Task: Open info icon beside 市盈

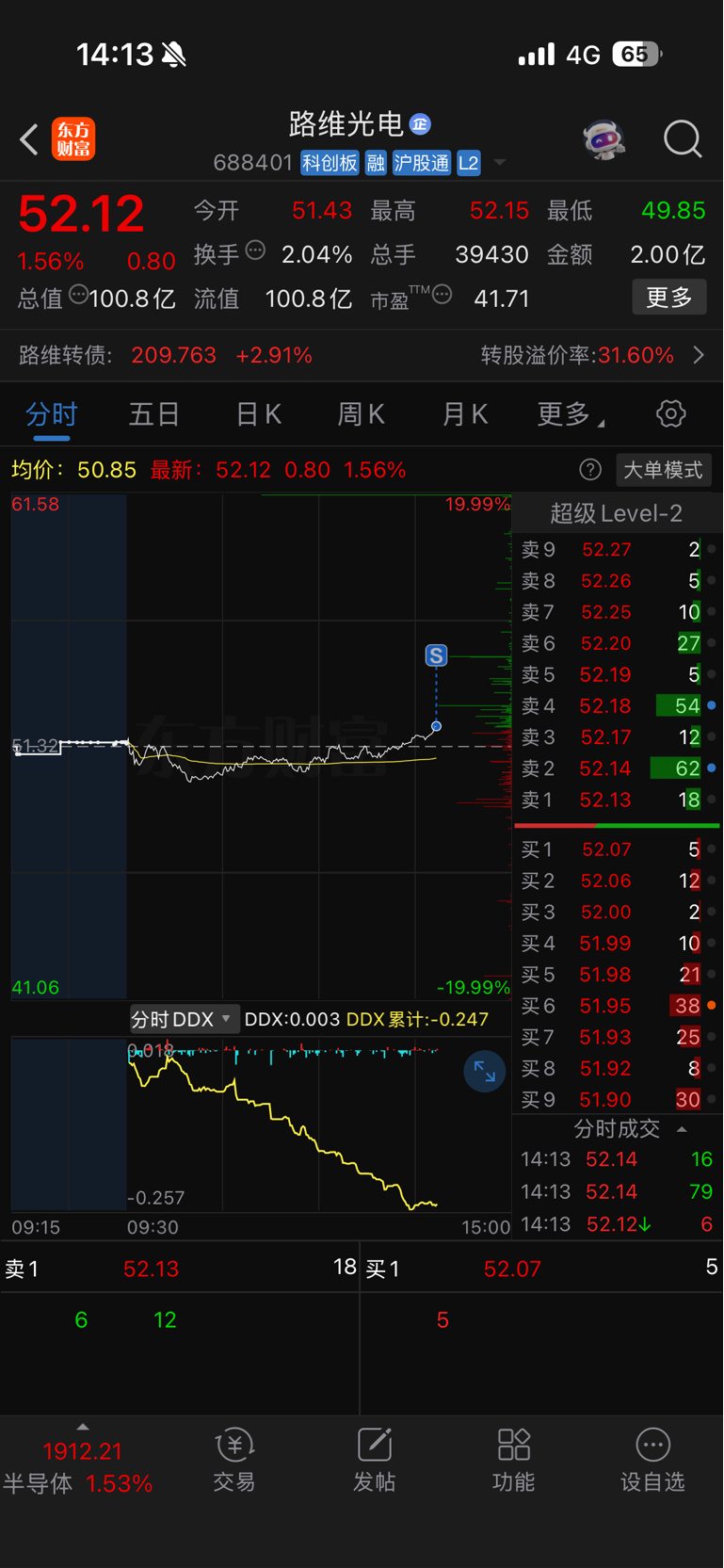Action: click(x=442, y=295)
